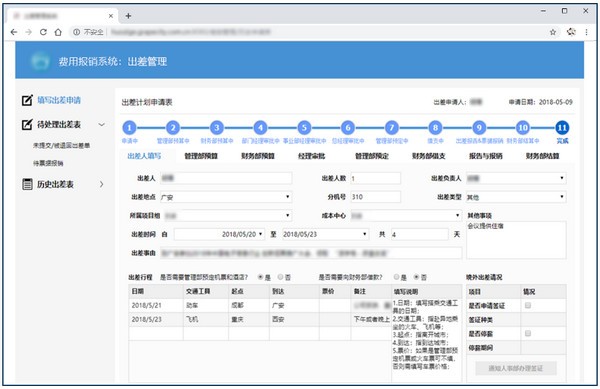Image resolution: width=600 pixels, height=389 pixels.
Task: Open the 成本中心 dropdown
Action: point(406,216)
